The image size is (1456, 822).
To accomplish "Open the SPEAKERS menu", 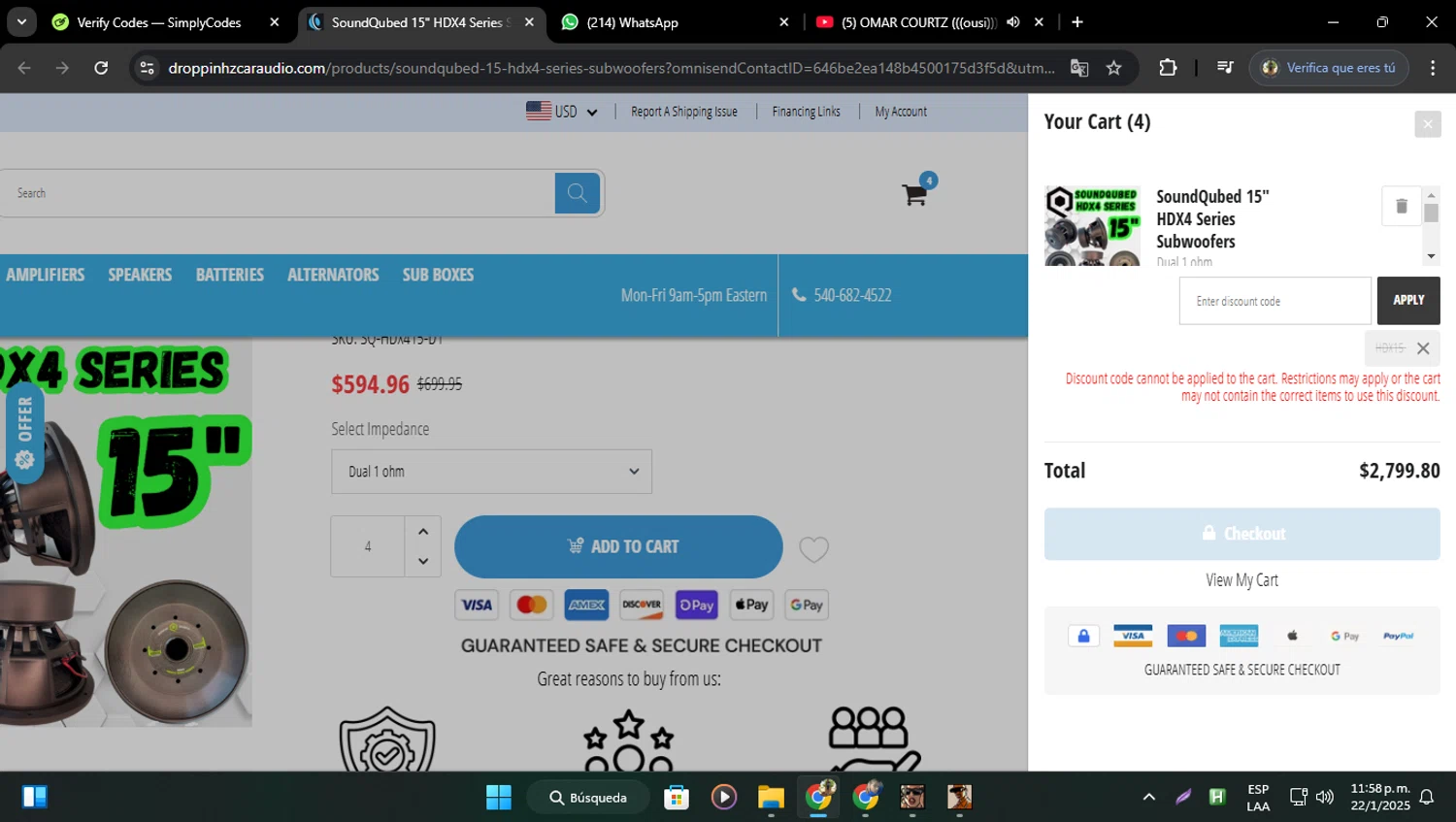I will (x=140, y=275).
